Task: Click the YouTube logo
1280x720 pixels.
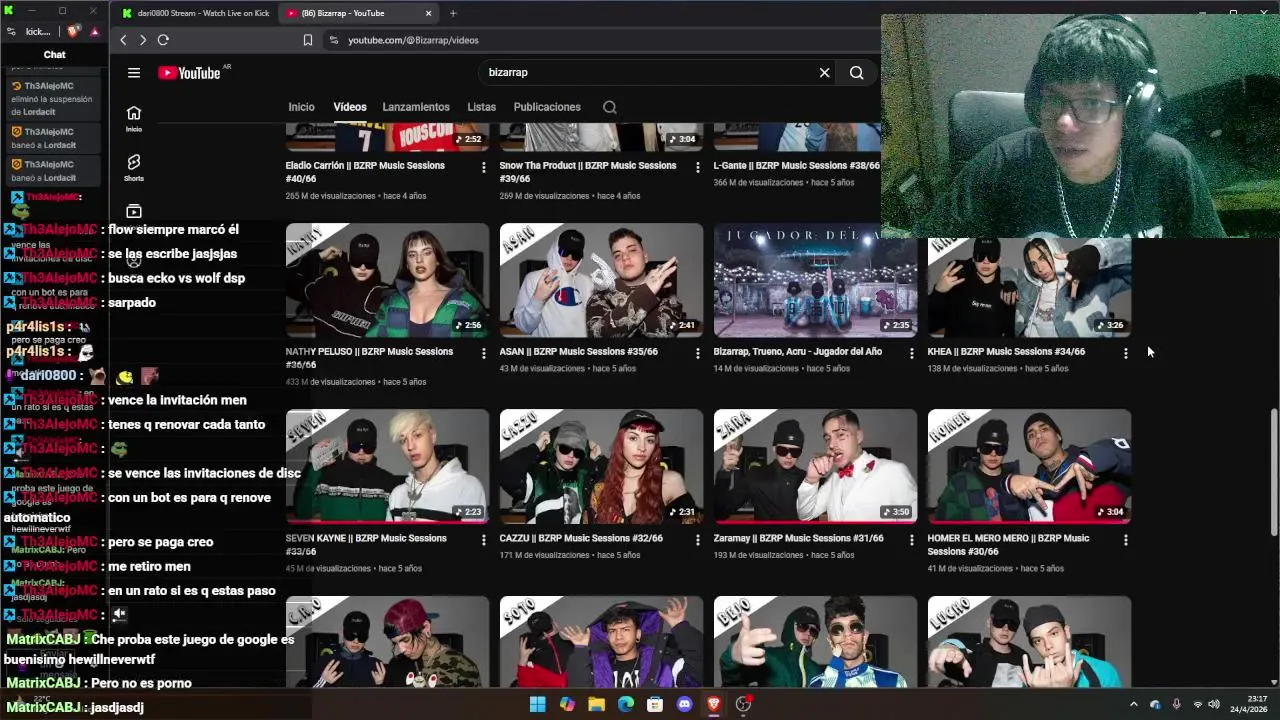Action: pyautogui.click(x=189, y=72)
